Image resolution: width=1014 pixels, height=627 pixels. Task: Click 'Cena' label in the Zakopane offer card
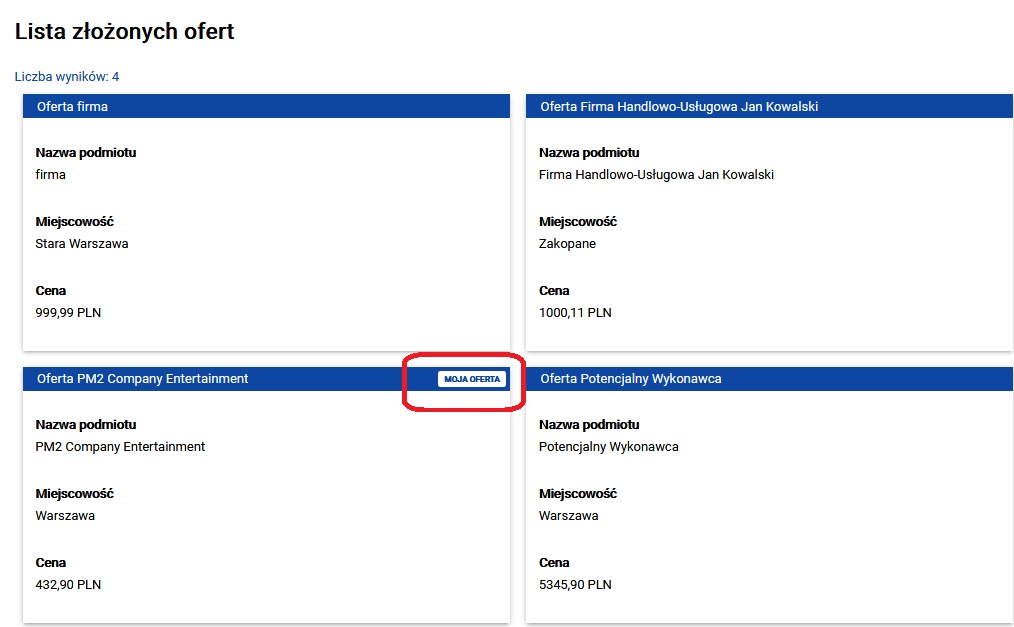point(554,291)
